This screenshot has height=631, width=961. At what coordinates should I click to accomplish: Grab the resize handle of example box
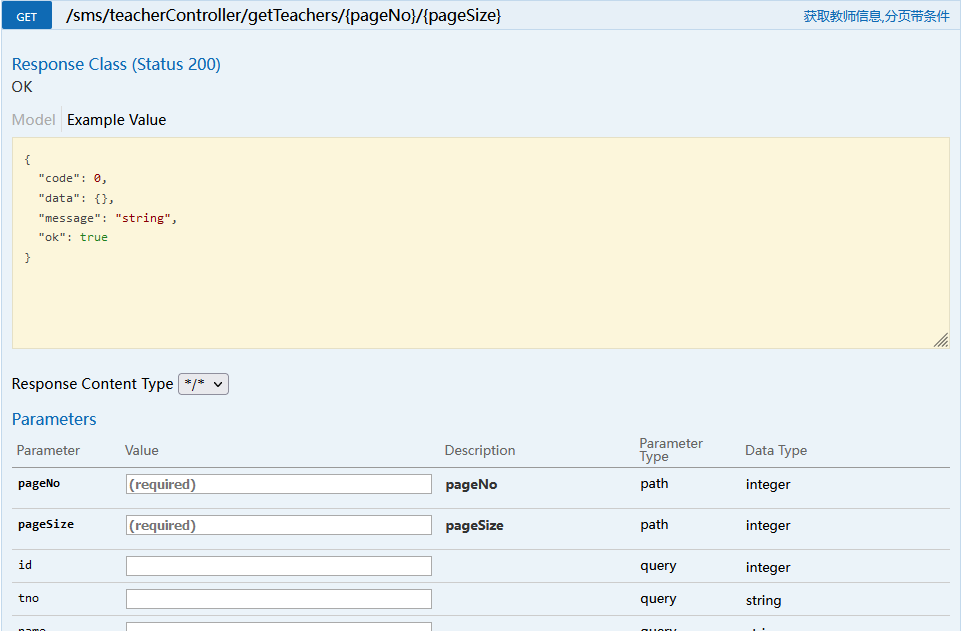[x=941, y=340]
